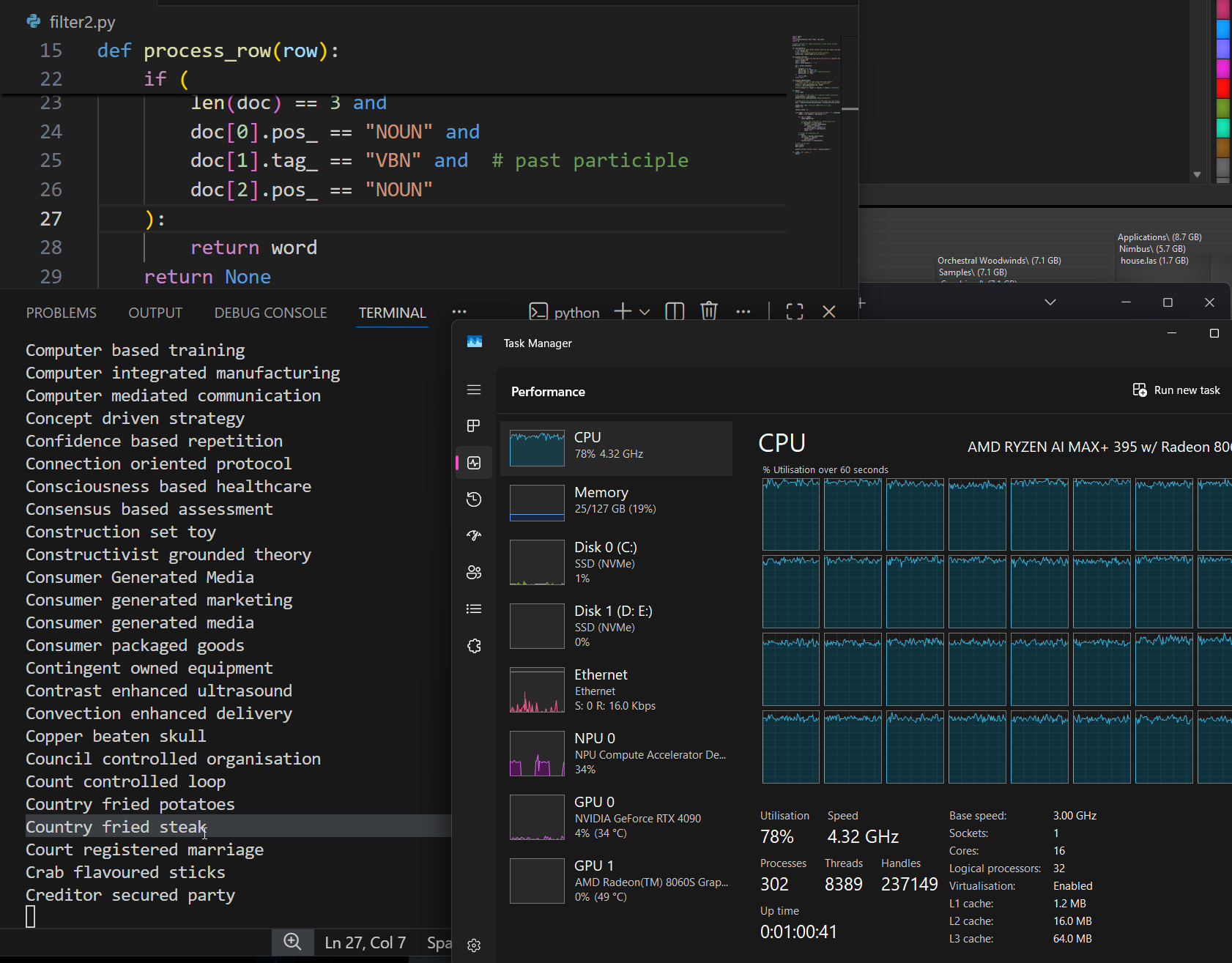This screenshot has height=963, width=1232.
Task: Open the Processes page in Task Manager
Action: coord(474,426)
